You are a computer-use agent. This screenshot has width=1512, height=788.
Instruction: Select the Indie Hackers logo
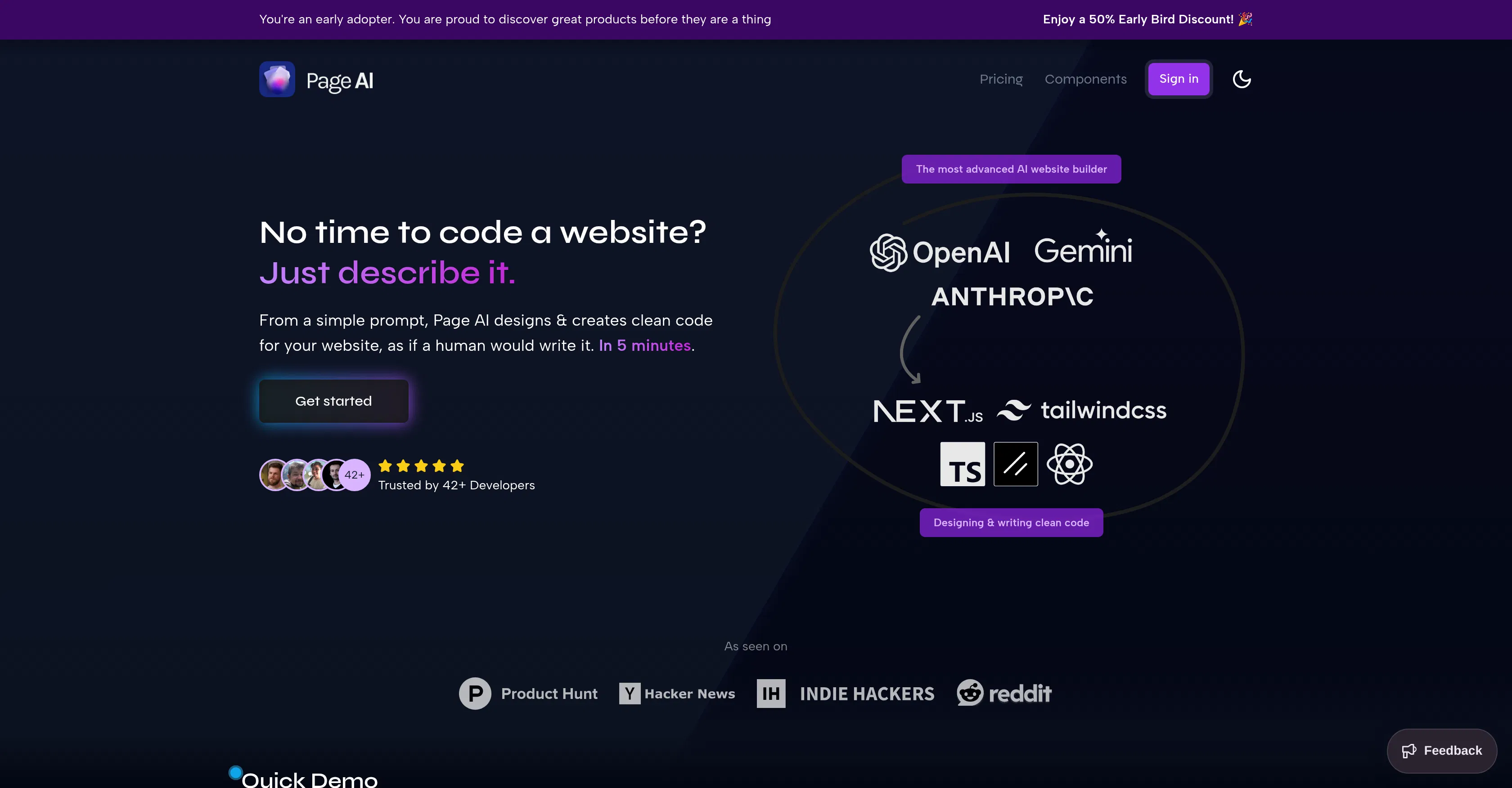click(x=846, y=693)
